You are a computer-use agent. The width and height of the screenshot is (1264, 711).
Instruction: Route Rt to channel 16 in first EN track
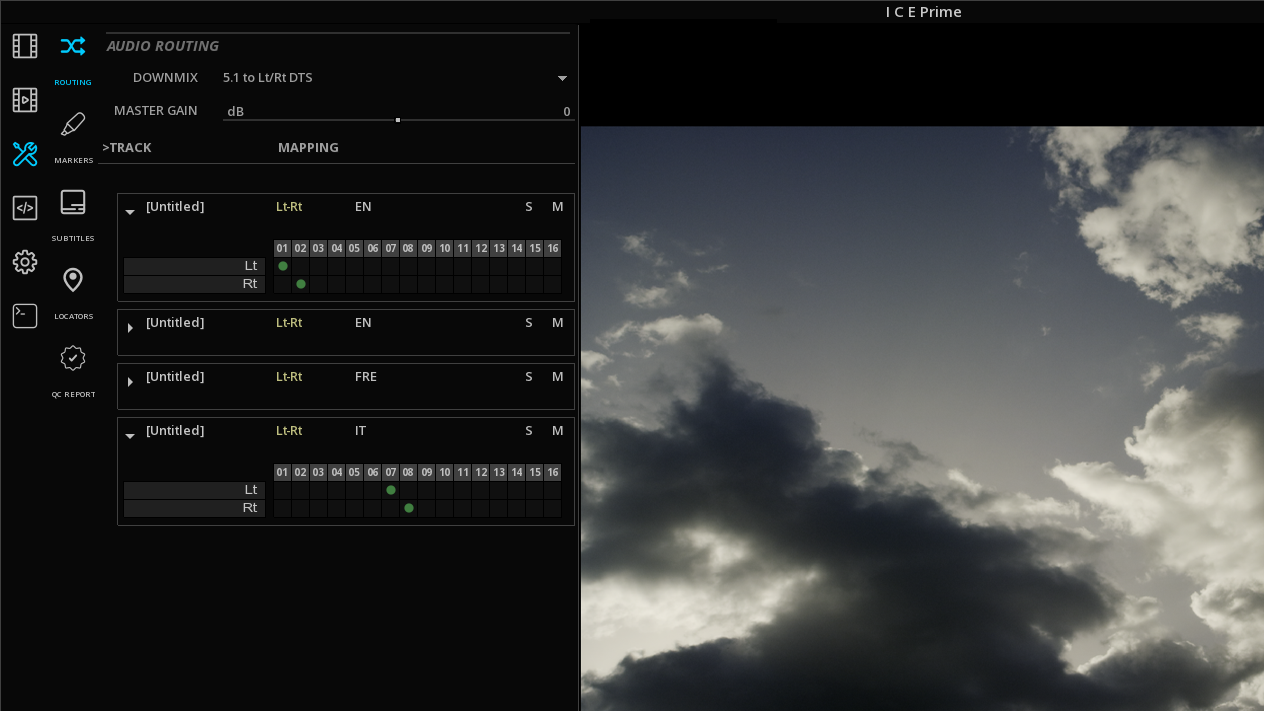(x=553, y=284)
